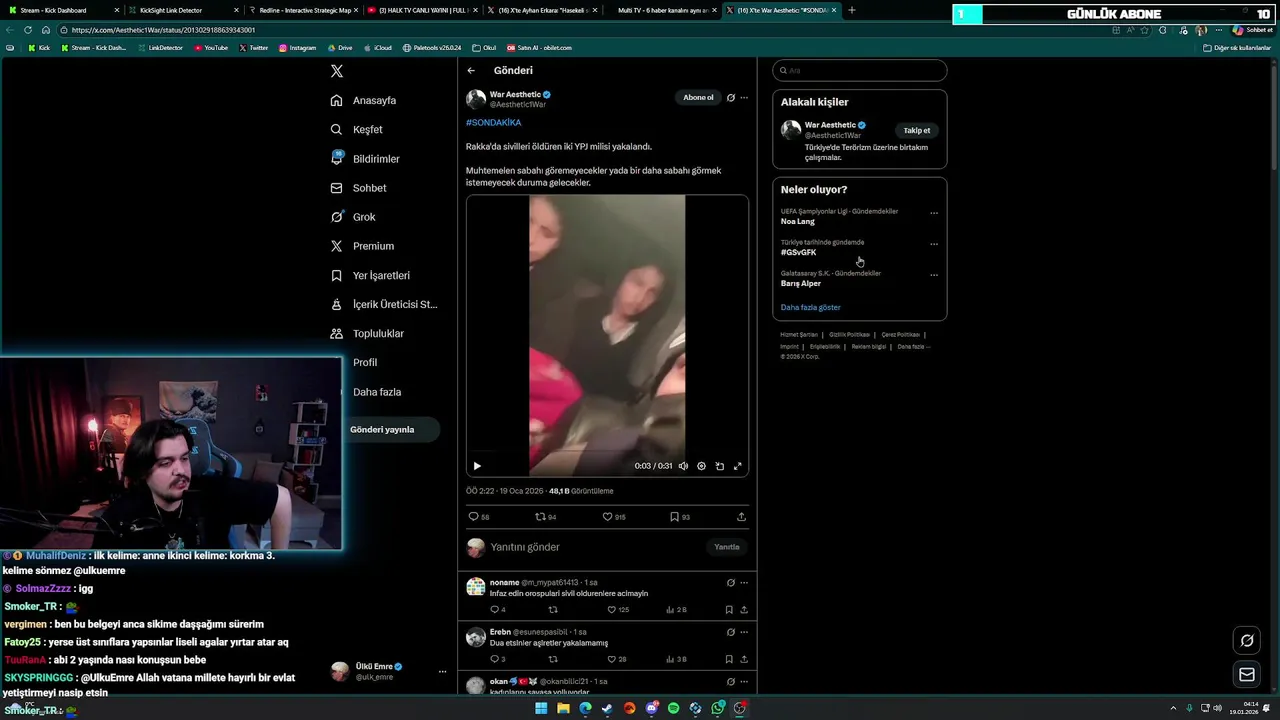Click the reply icon with 58

click(478, 517)
